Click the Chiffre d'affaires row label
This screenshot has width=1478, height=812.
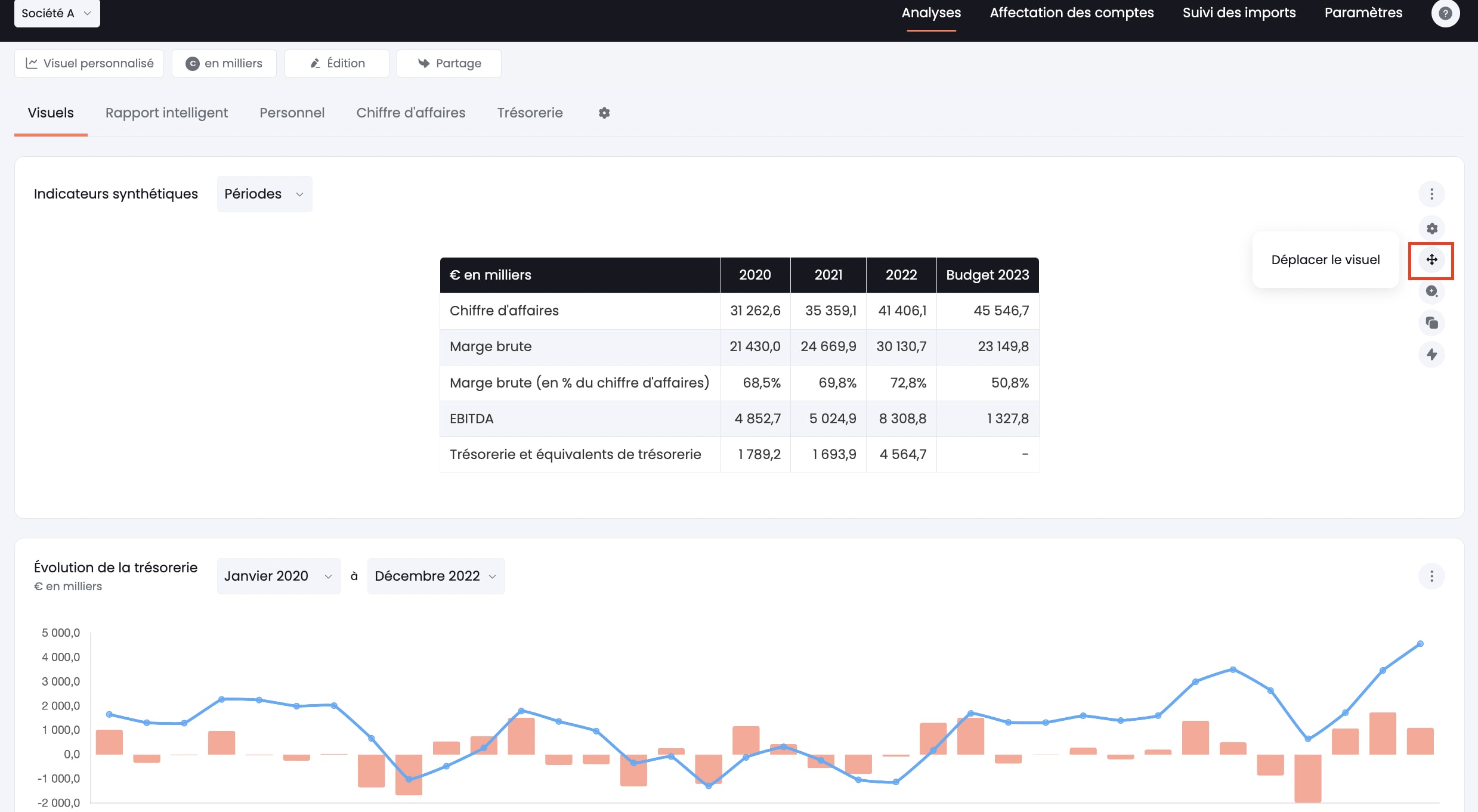(504, 311)
